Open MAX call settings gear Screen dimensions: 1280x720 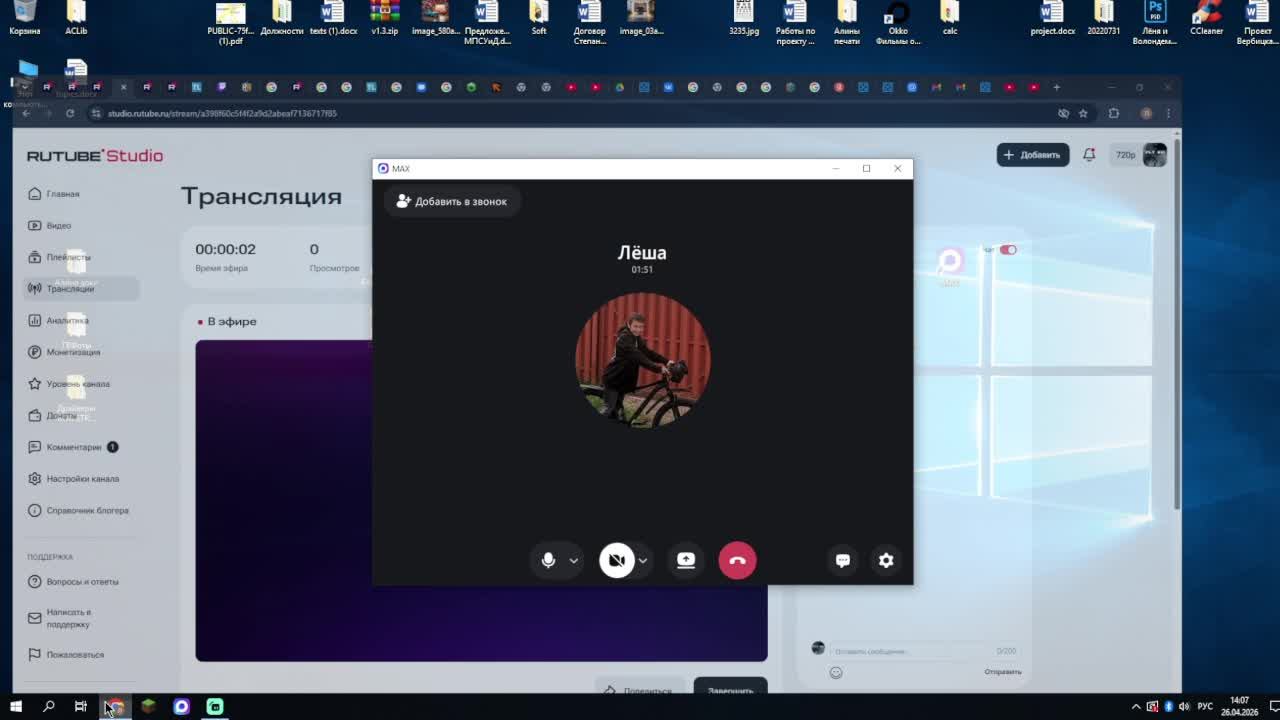coord(886,560)
